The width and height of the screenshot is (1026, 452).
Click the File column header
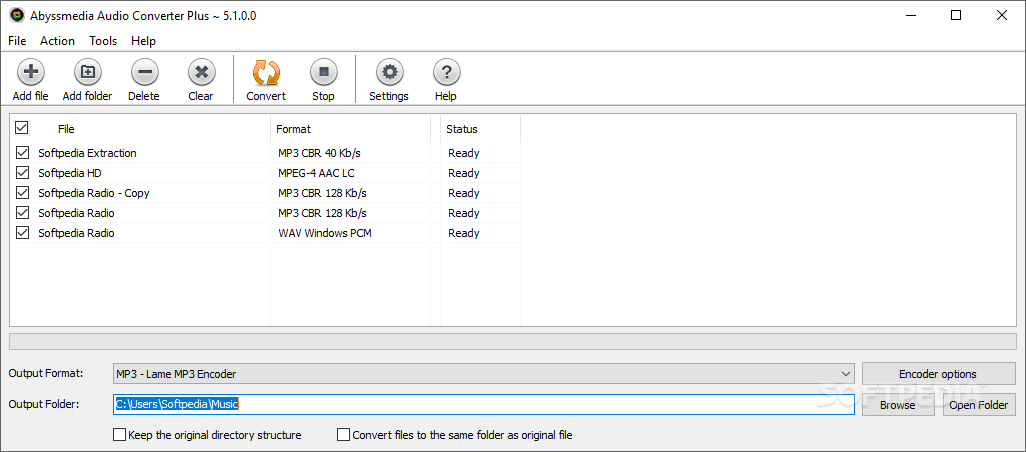pyautogui.click(x=140, y=129)
